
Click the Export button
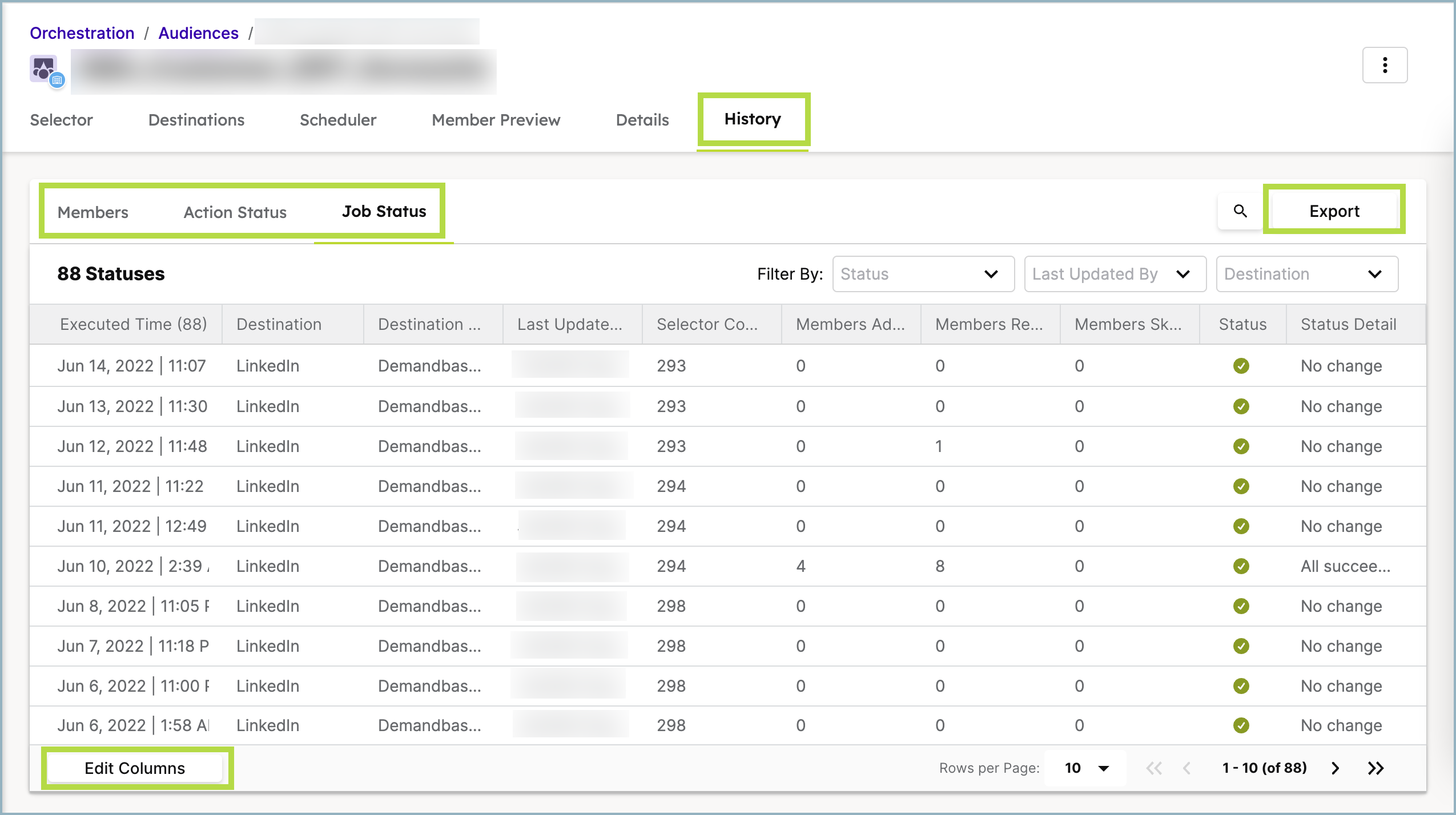pos(1334,211)
